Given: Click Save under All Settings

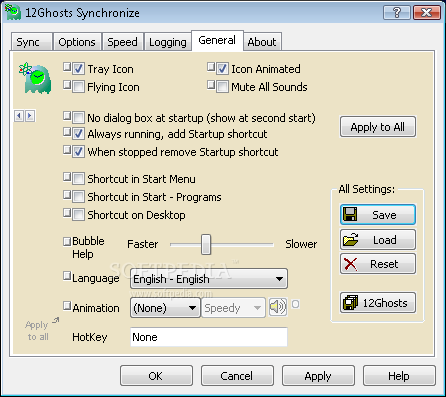Looking at the screenshot, I should 378,215.
